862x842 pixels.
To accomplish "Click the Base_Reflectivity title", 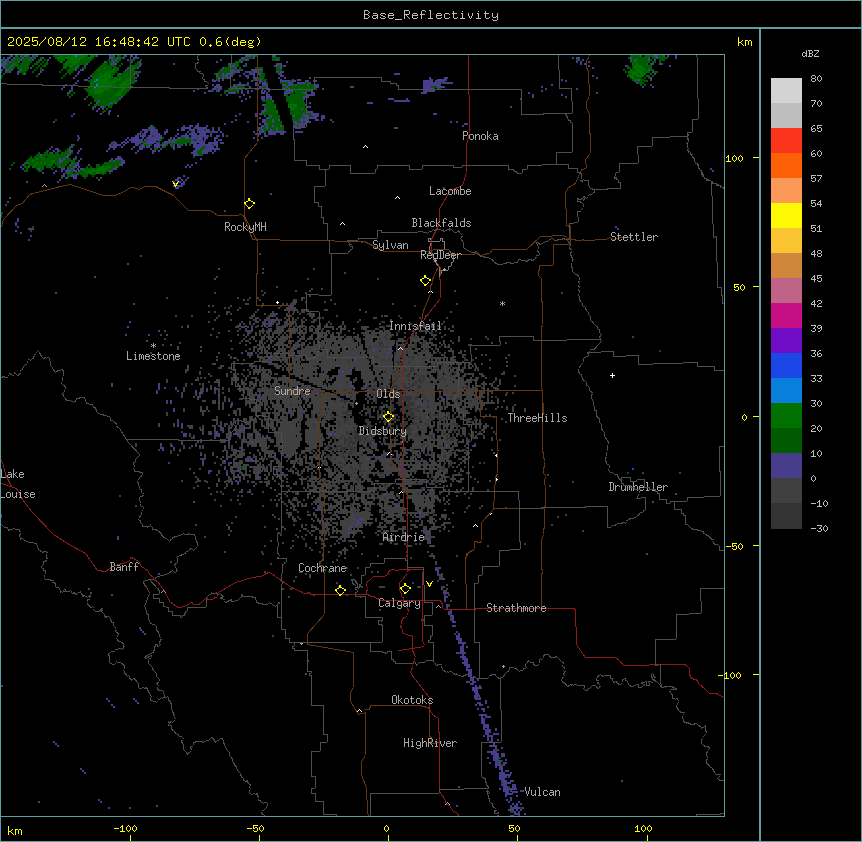I will pyautogui.click(x=431, y=15).
